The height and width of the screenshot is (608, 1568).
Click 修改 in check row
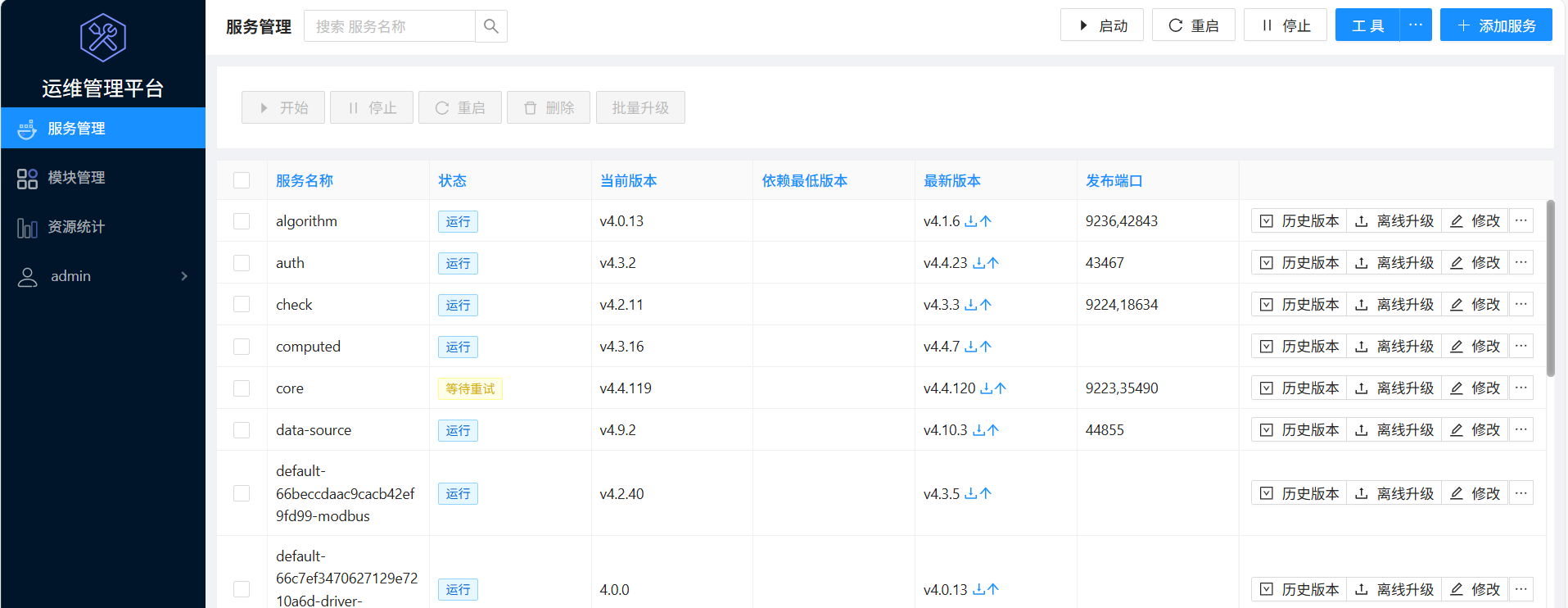point(1475,305)
